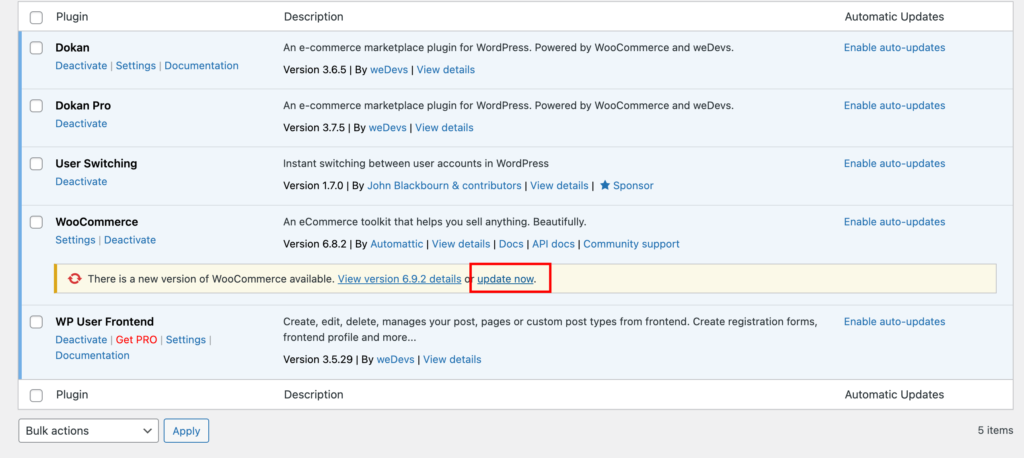Click View version 6.9.2 details link
This screenshot has width=1024, height=458.
(400, 279)
